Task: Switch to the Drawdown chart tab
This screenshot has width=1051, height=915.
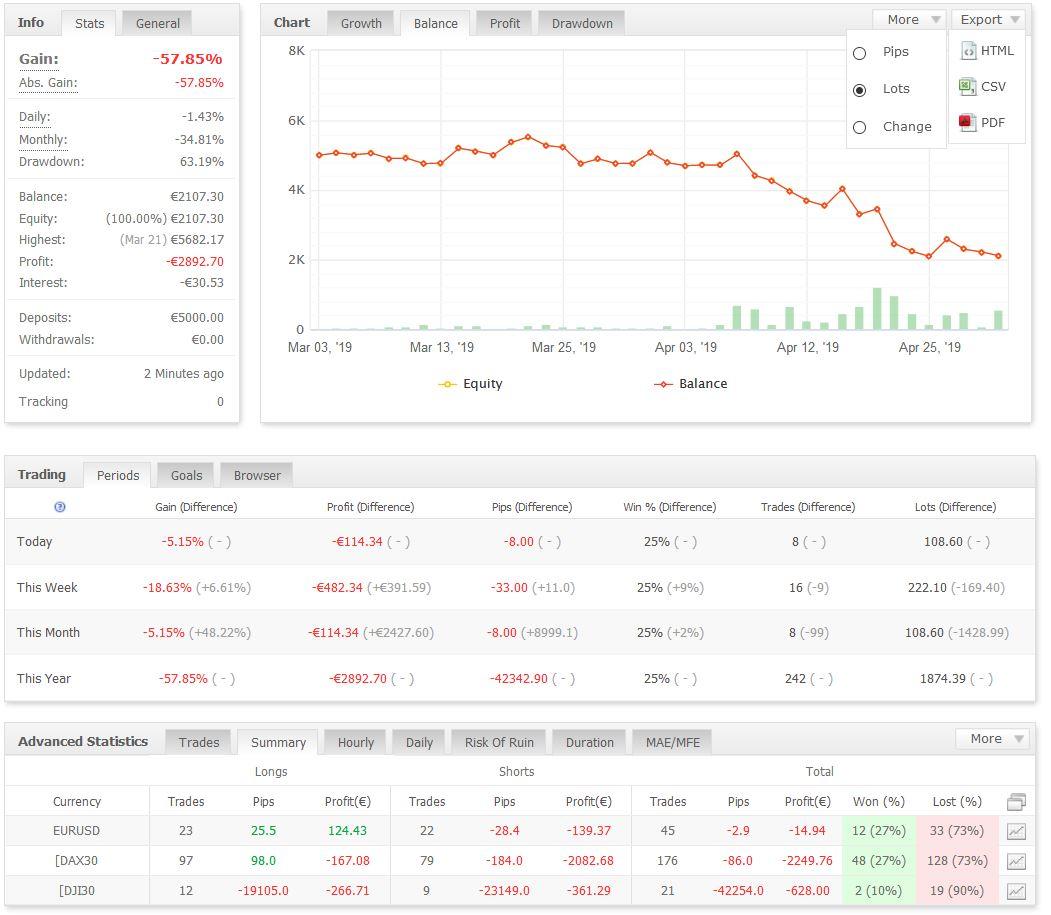Action: 582,23
